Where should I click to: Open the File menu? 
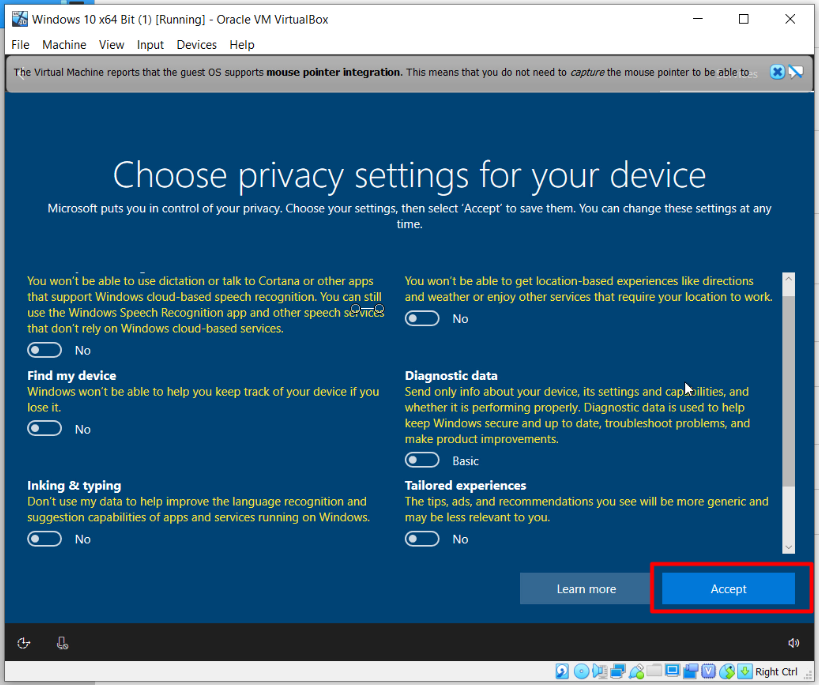click(x=20, y=45)
